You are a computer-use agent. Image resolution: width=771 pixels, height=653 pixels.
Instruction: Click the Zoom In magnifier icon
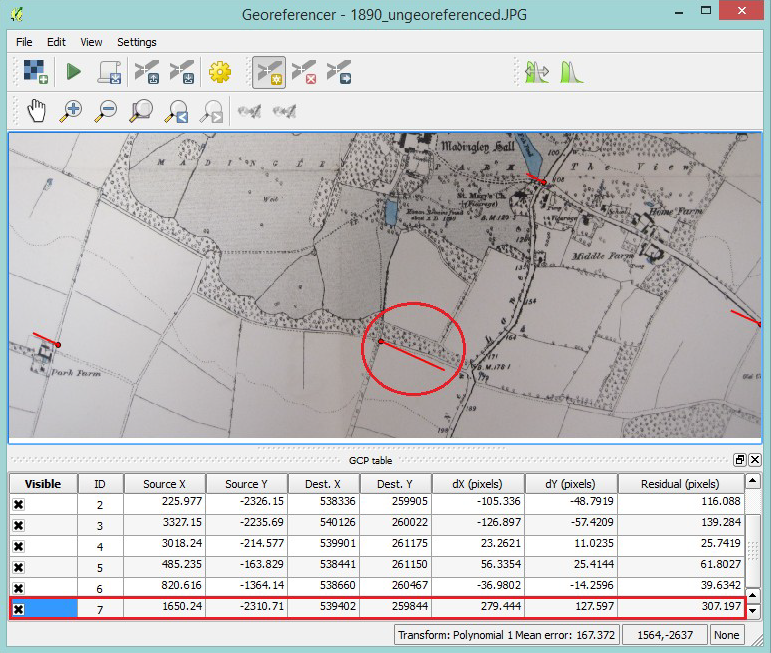click(72, 110)
